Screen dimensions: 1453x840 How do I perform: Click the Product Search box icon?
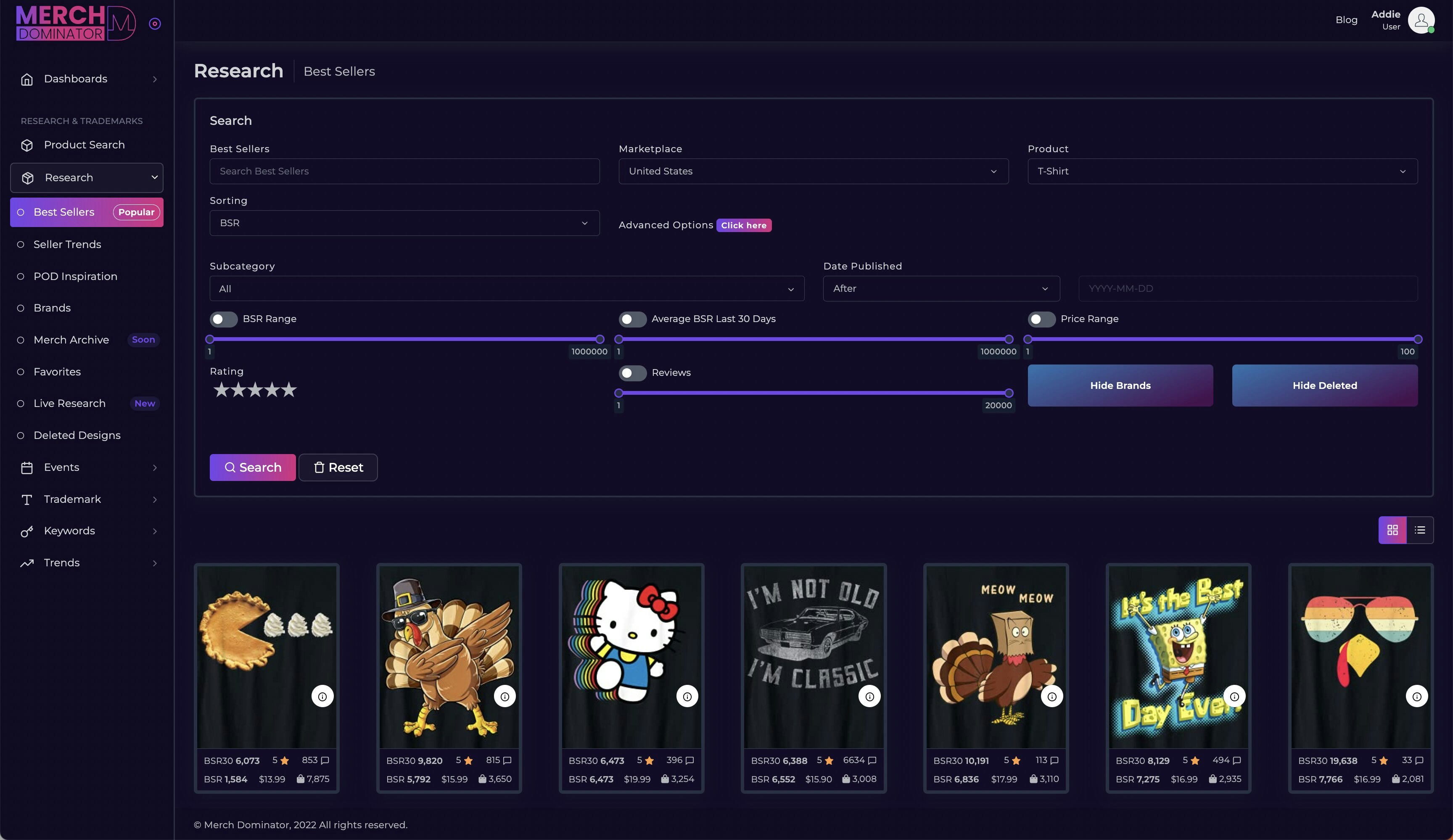click(26, 145)
